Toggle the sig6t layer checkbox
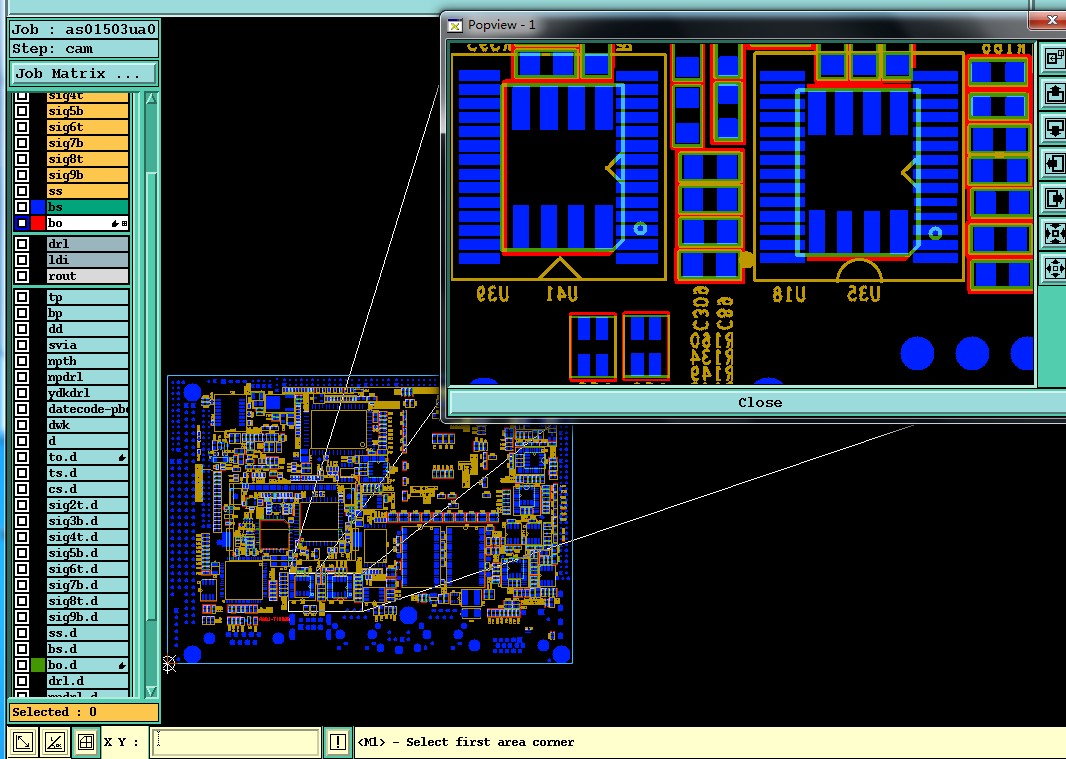Screen dimensions: 1066x759 tap(22, 127)
